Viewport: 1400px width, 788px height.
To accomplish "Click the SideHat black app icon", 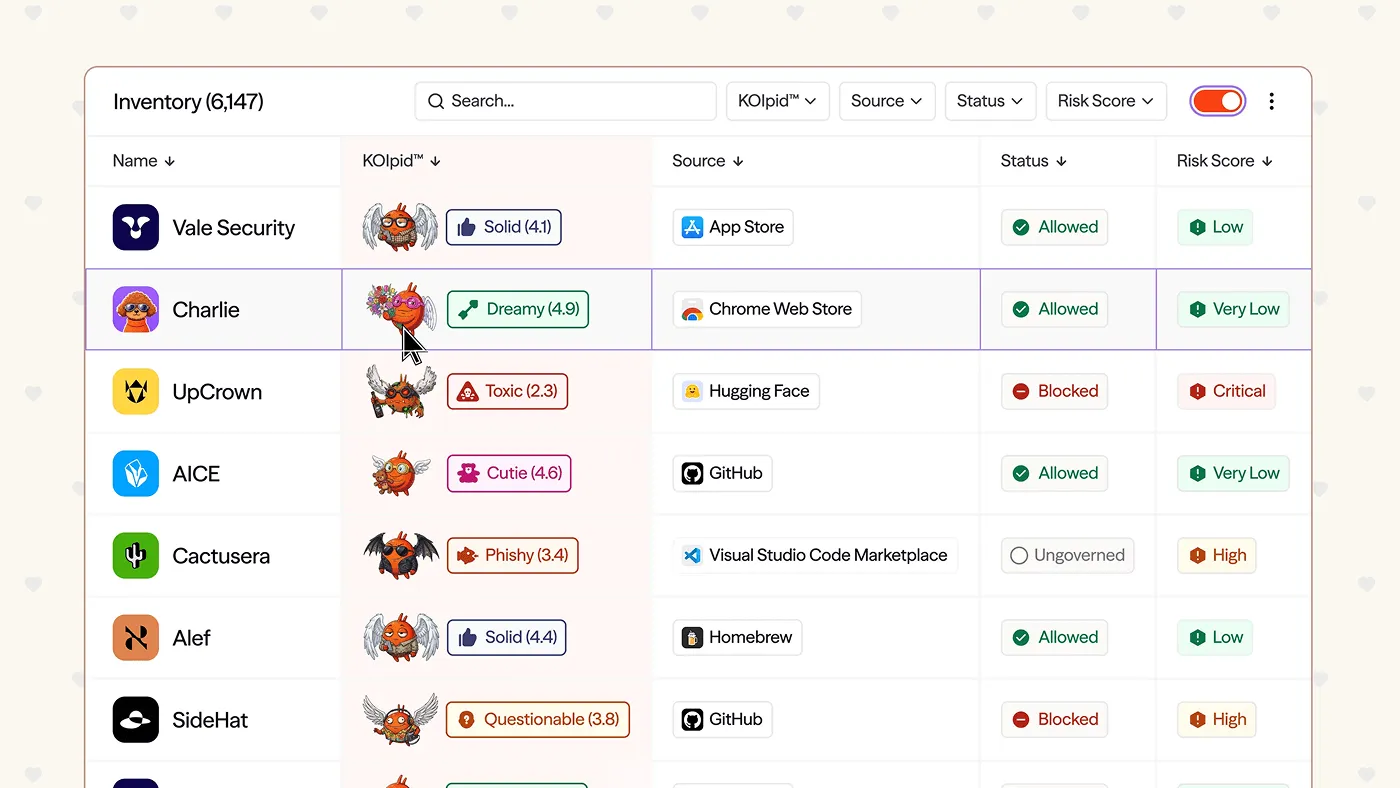I will (x=136, y=719).
